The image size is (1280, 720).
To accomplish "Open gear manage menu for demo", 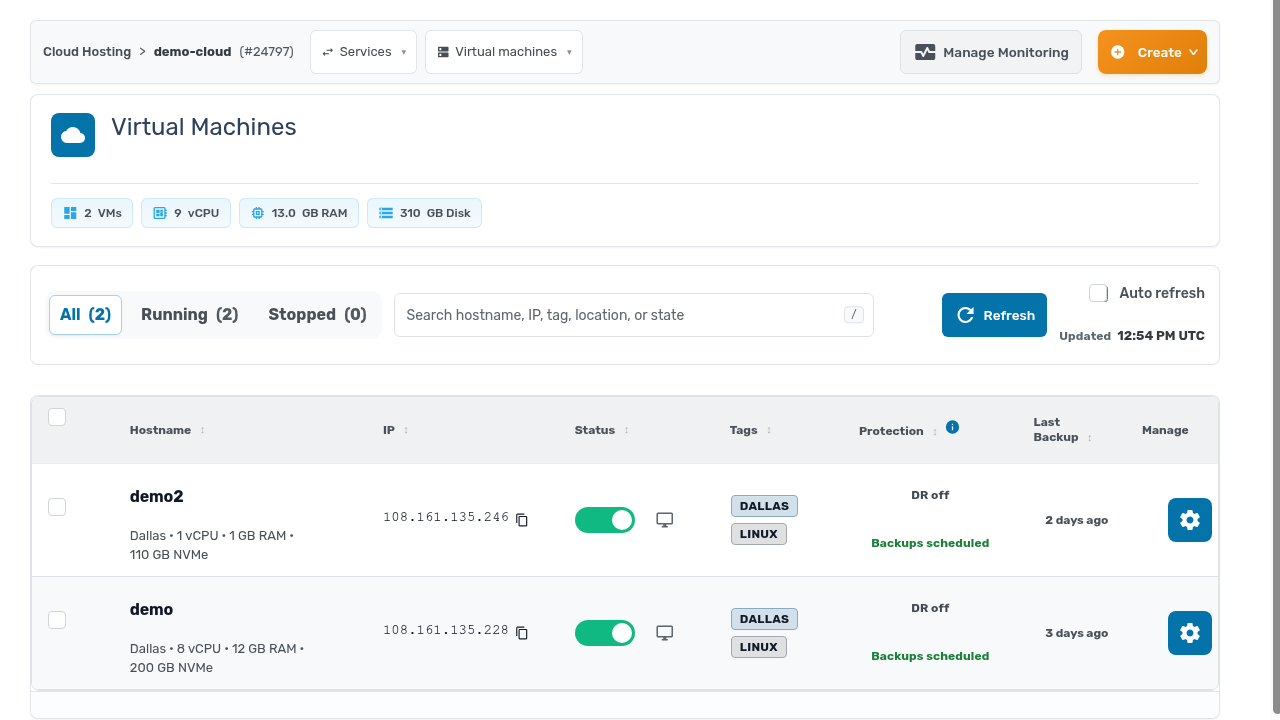I will [x=1190, y=633].
